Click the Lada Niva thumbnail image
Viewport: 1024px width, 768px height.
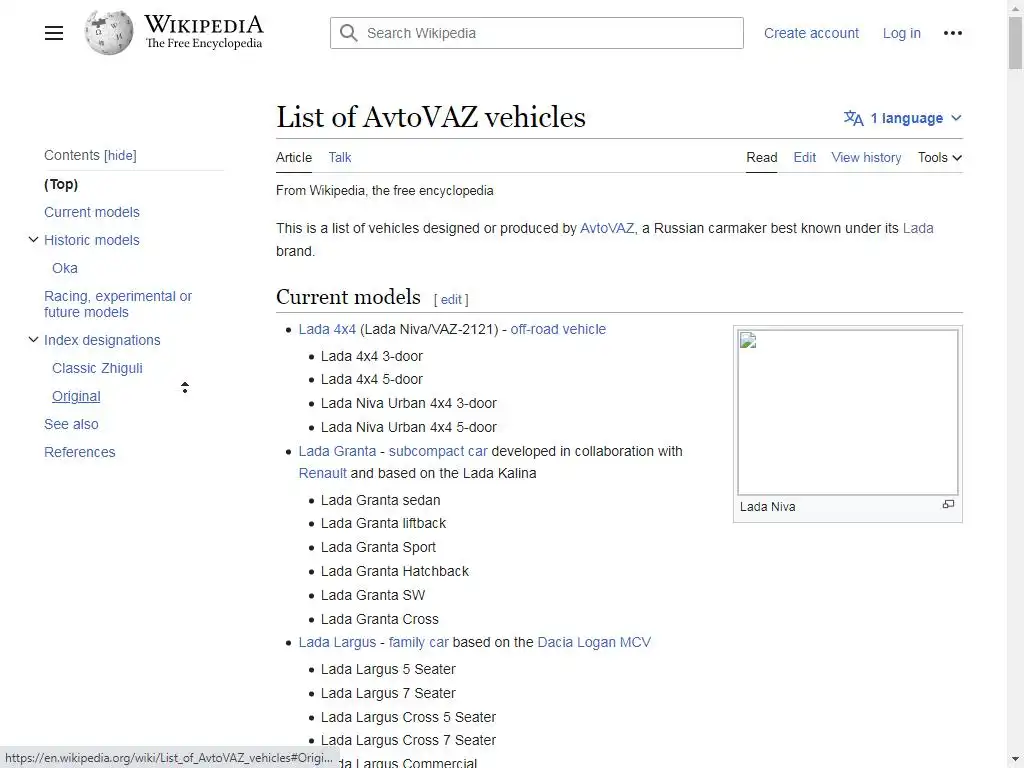tap(847, 412)
